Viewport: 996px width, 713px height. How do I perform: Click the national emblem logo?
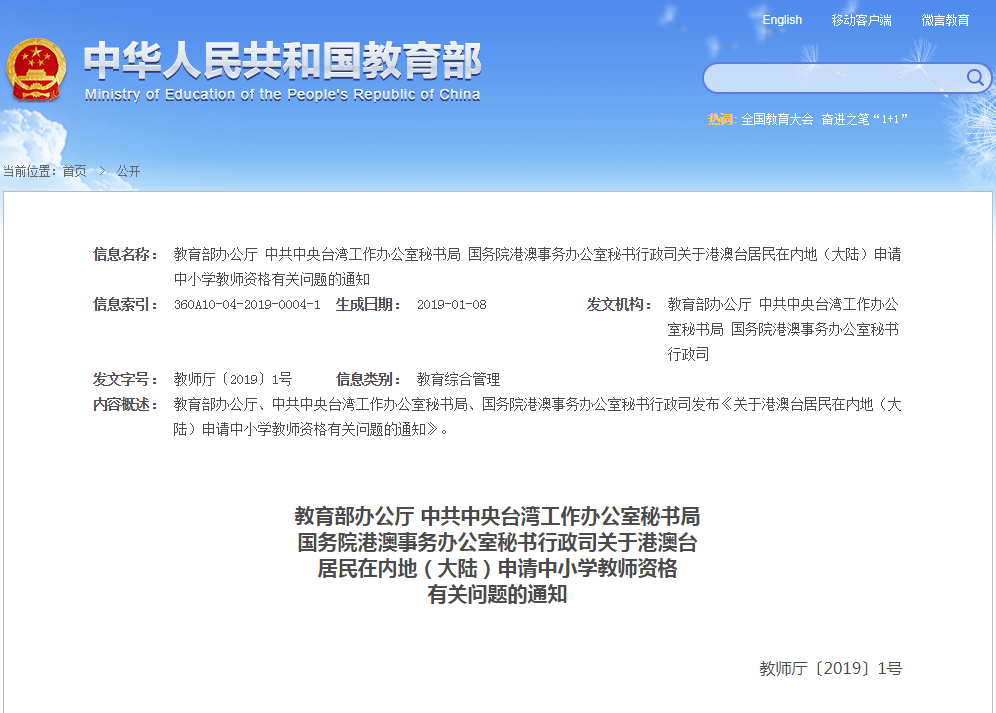pos(37,69)
